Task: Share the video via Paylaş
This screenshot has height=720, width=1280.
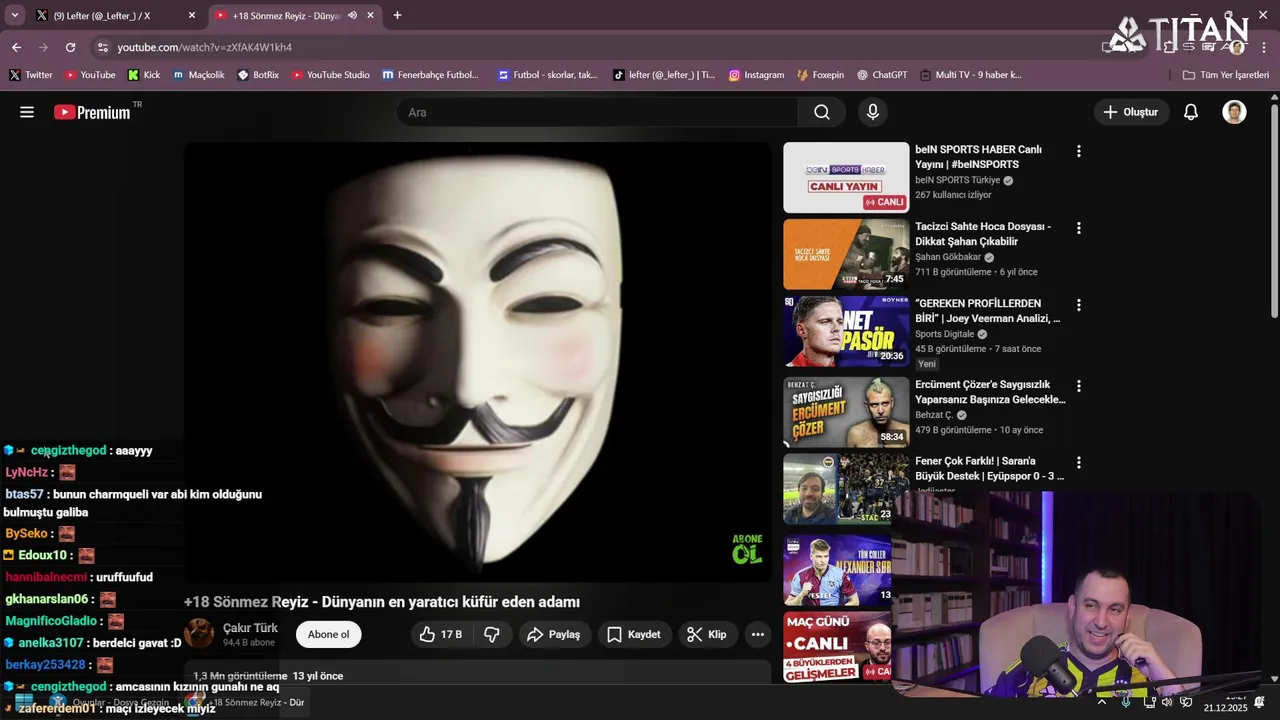Action: [554, 634]
